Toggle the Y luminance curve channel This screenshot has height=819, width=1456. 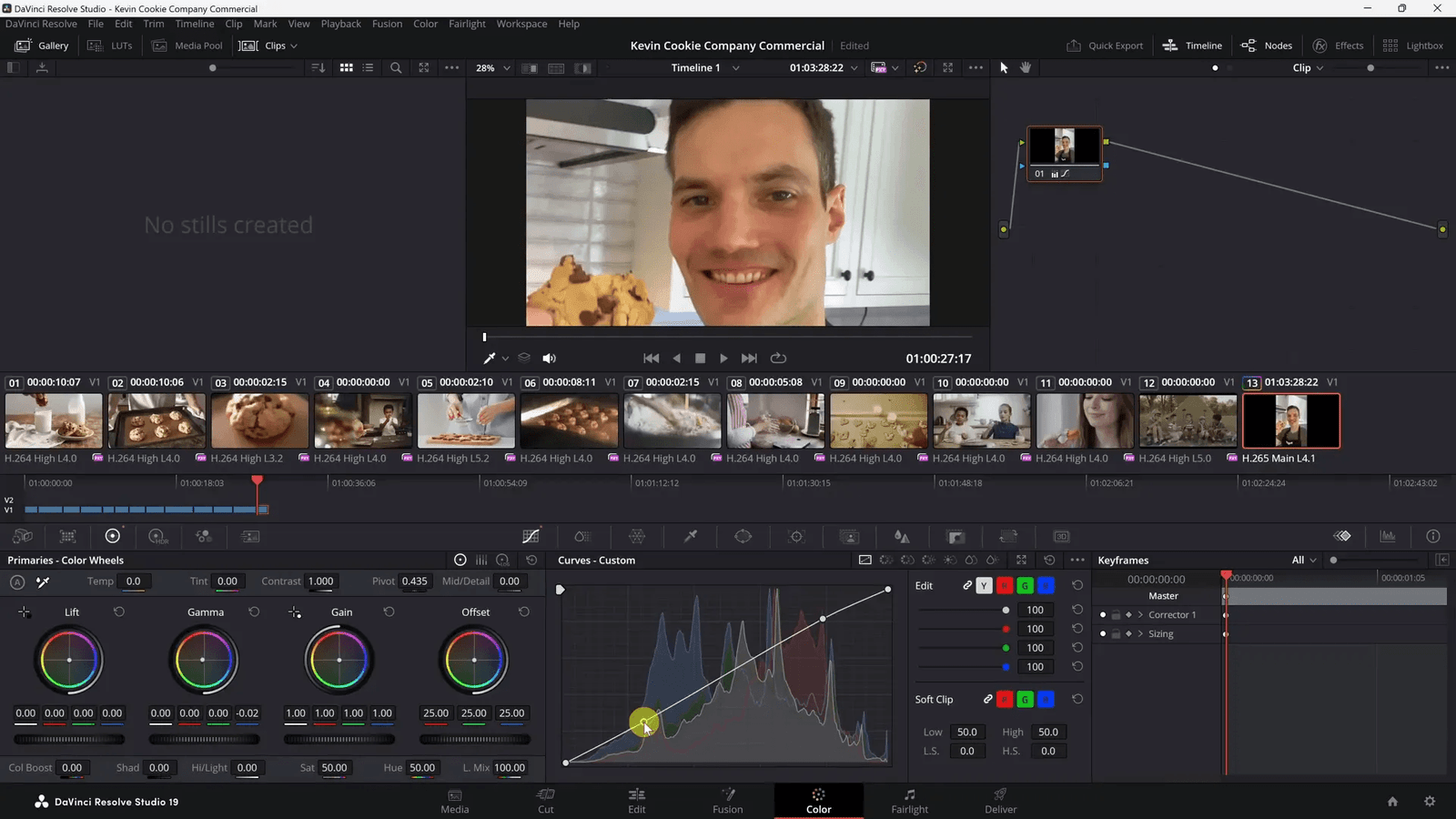click(x=984, y=586)
